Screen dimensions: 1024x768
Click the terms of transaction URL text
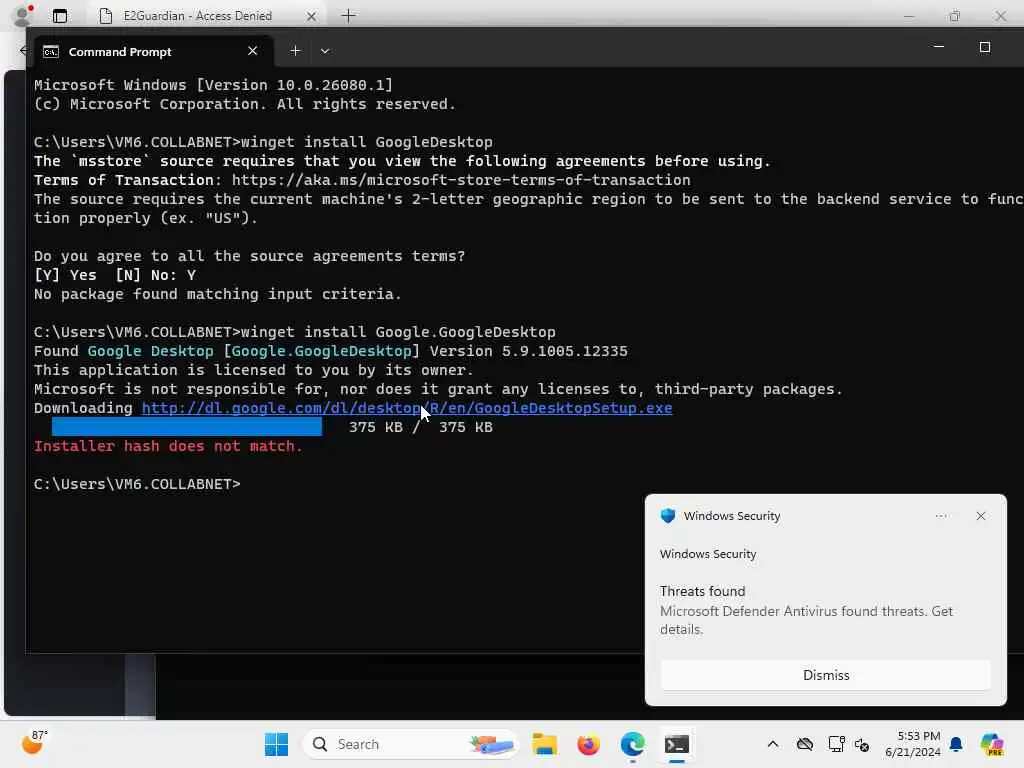point(461,180)
